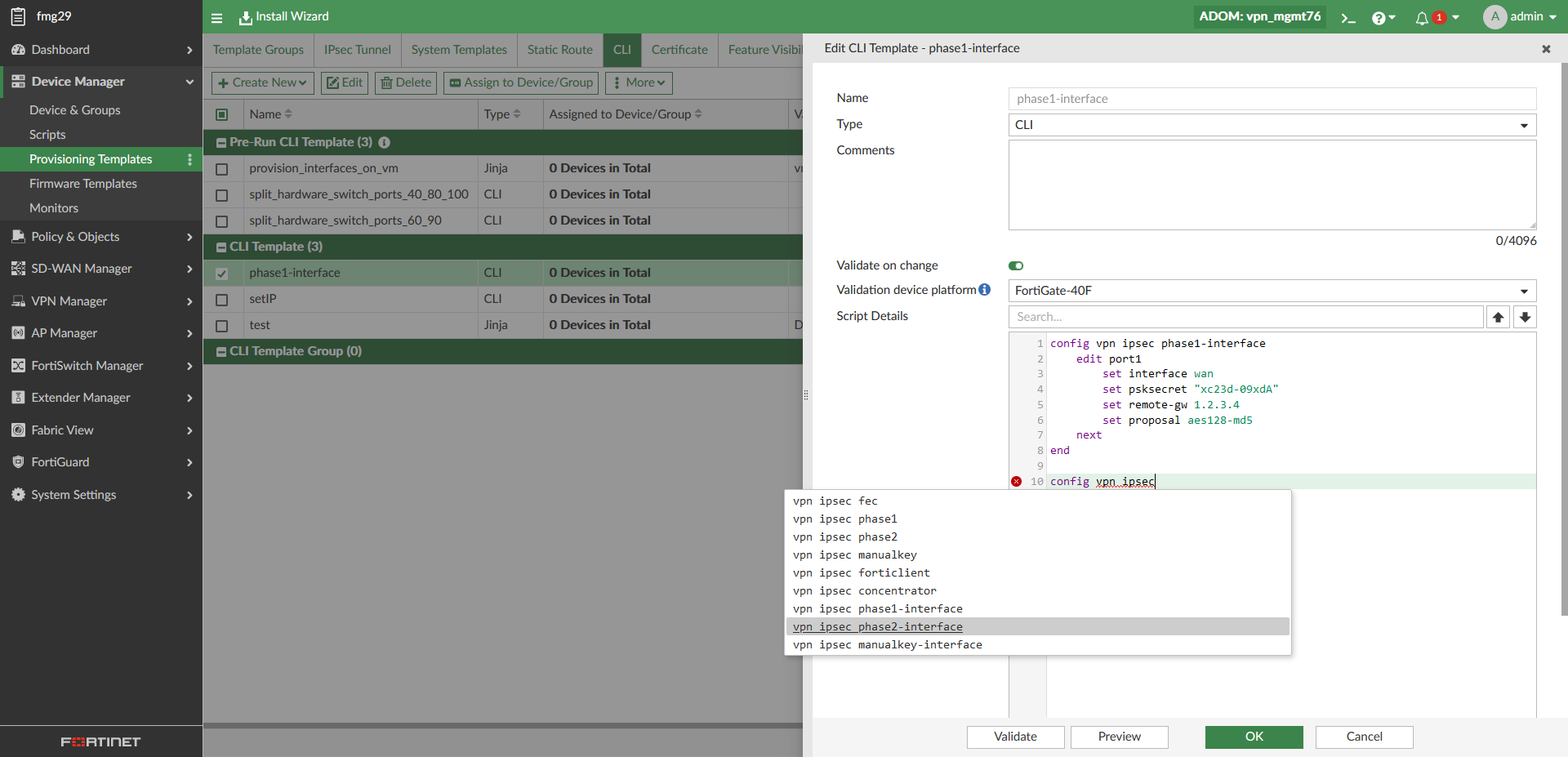Open the notifications bell icon
The height and width of the screenshot is (757, 1568).
[x=1422, y=17]
